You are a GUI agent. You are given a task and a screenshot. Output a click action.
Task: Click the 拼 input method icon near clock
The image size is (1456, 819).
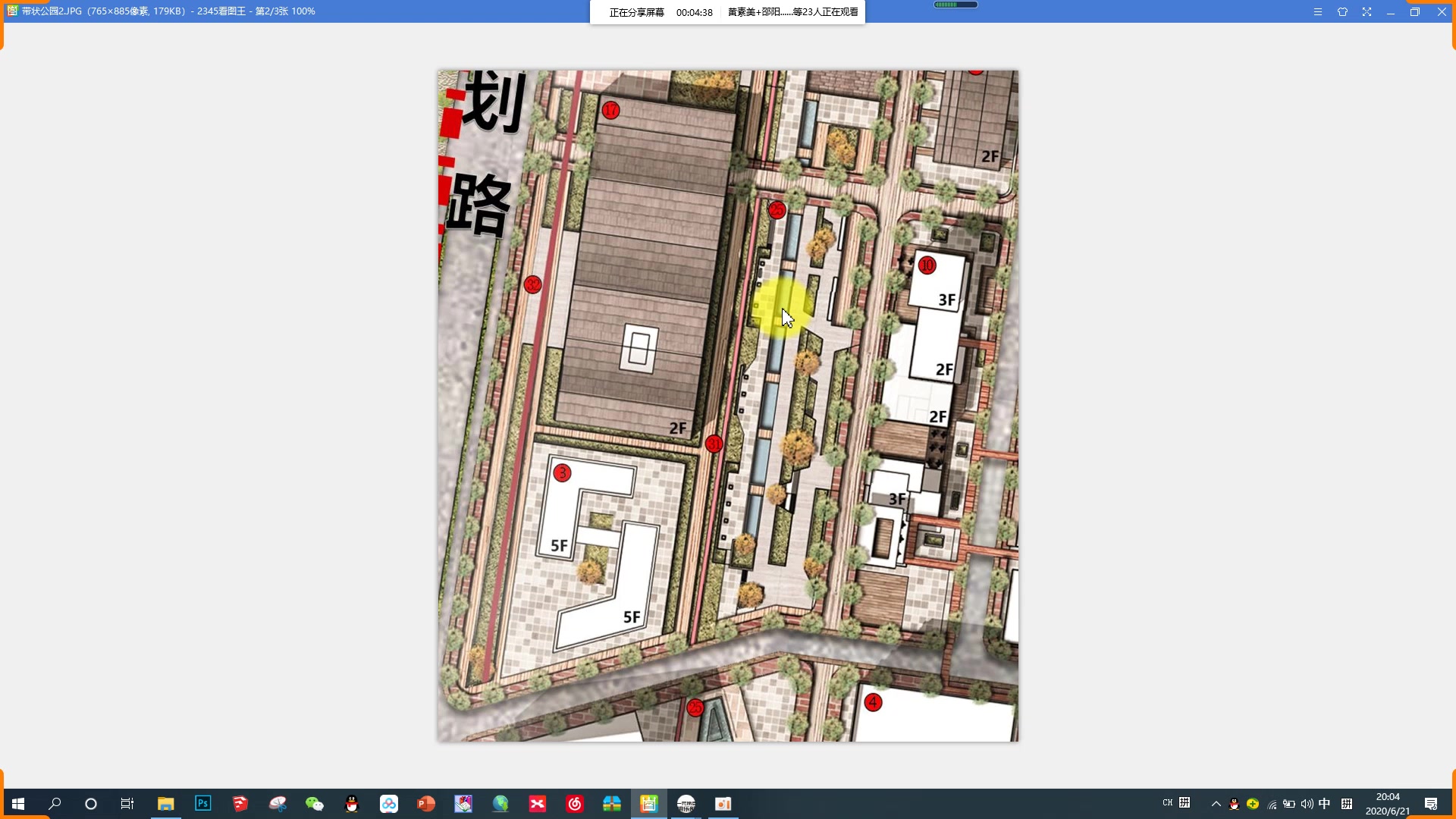pos(1347,804)
